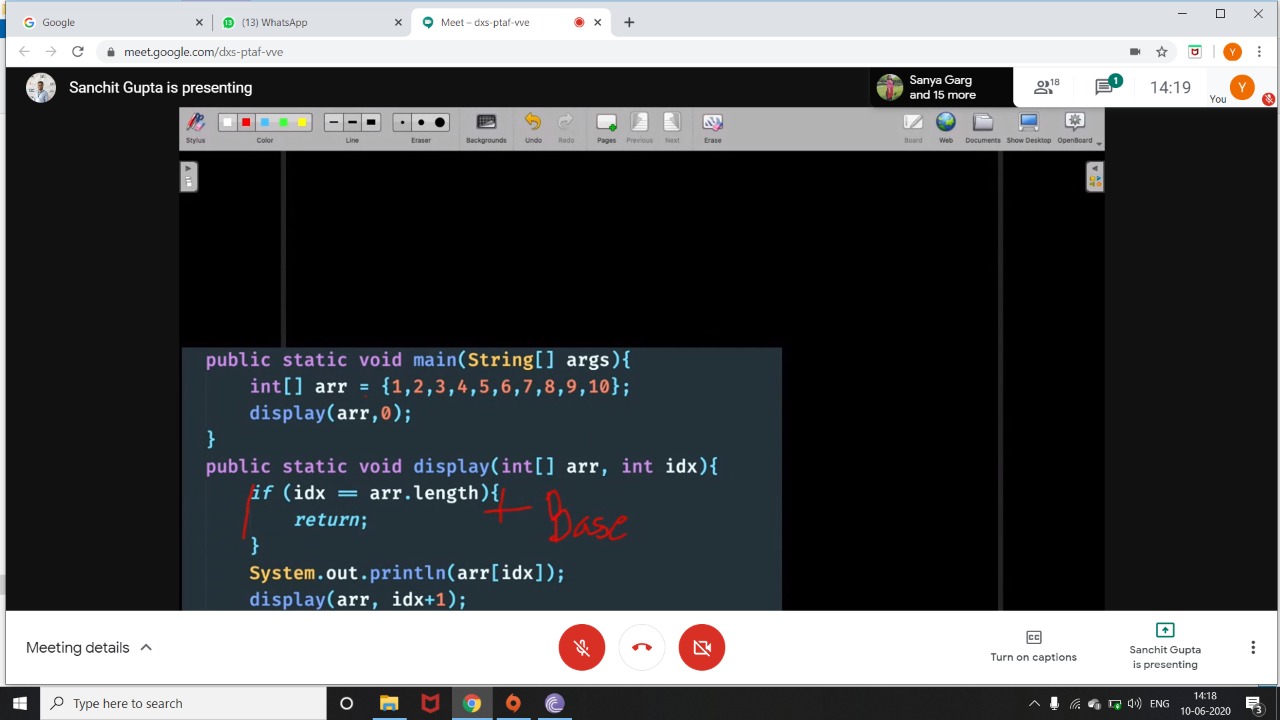Viewport: 1280px width, 720px height.
Task: Open the Chrome menu with three dots
Action: pos(1259,52)
